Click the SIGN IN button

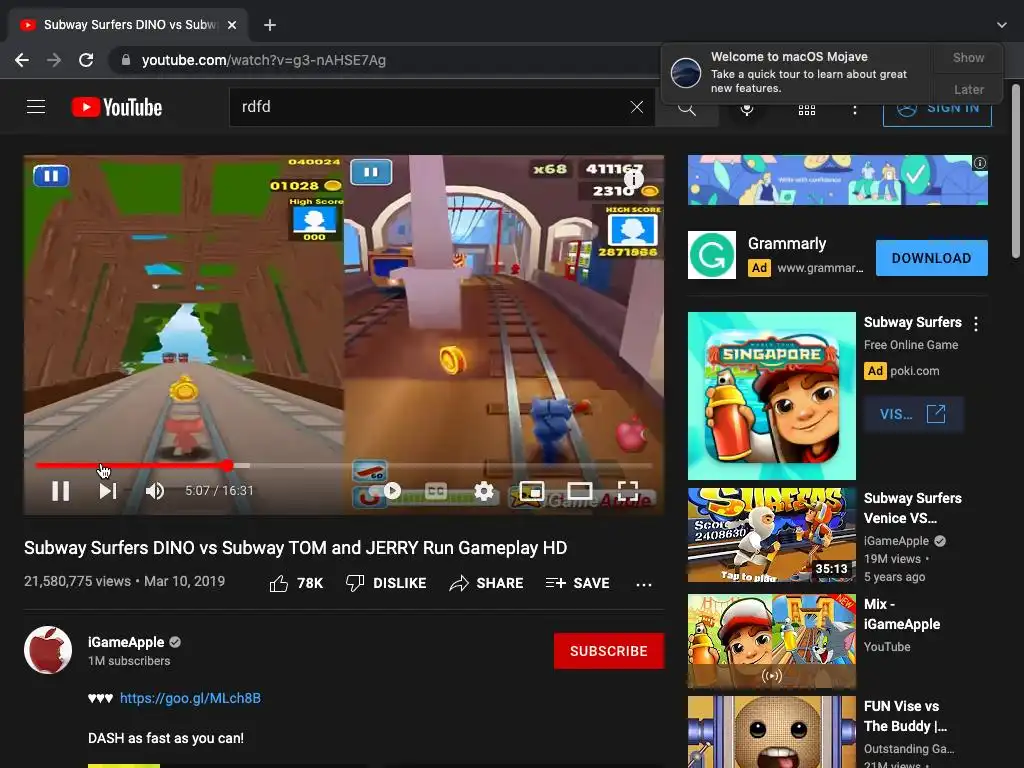tap(937, 108)
